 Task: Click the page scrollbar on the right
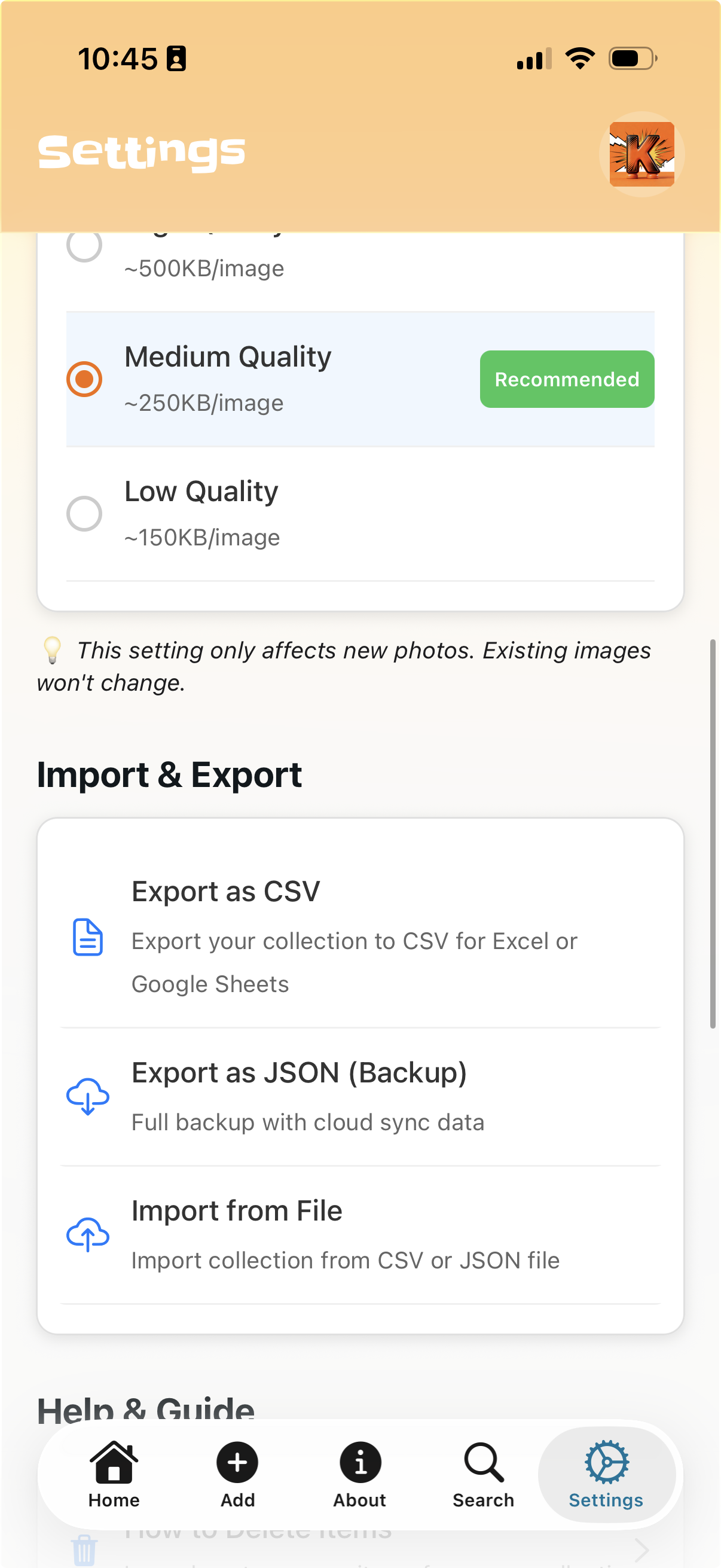click(x=713, y=834)
